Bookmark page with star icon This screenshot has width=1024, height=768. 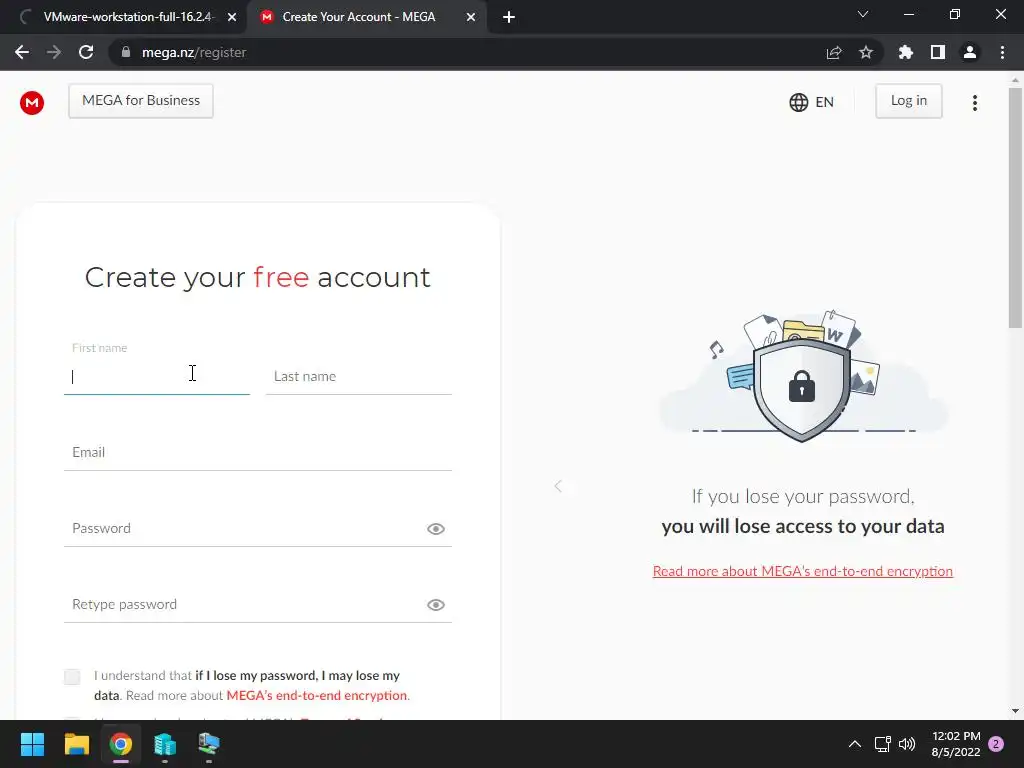pyautogui.click(x=866, y=52)
